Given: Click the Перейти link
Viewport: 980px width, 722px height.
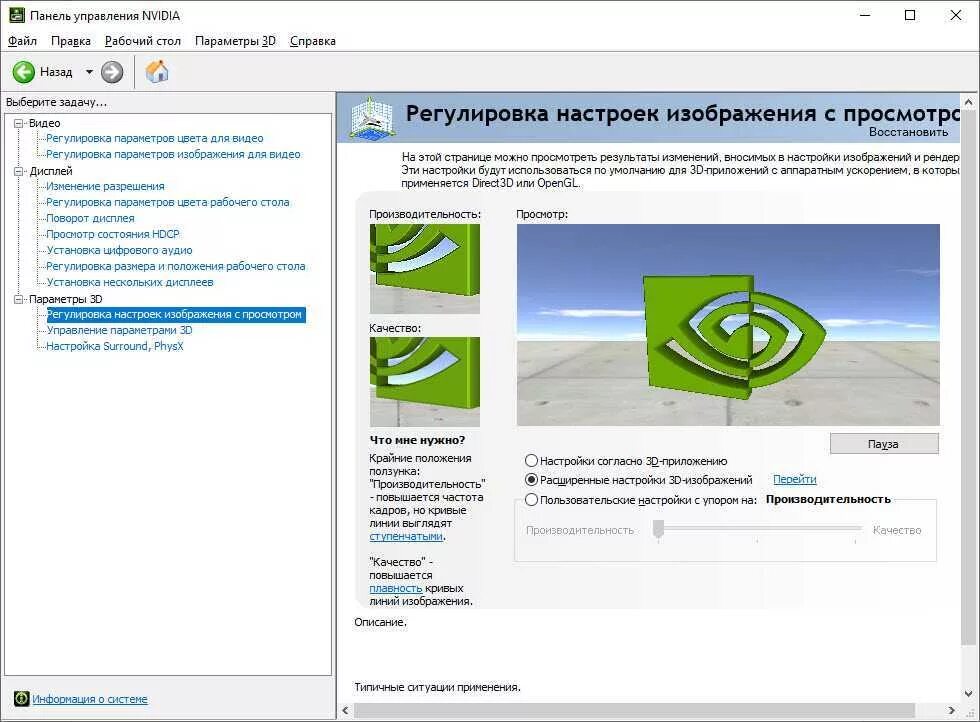Looking at the screenshot, I should pyautogui.click(x=794, y=479).
